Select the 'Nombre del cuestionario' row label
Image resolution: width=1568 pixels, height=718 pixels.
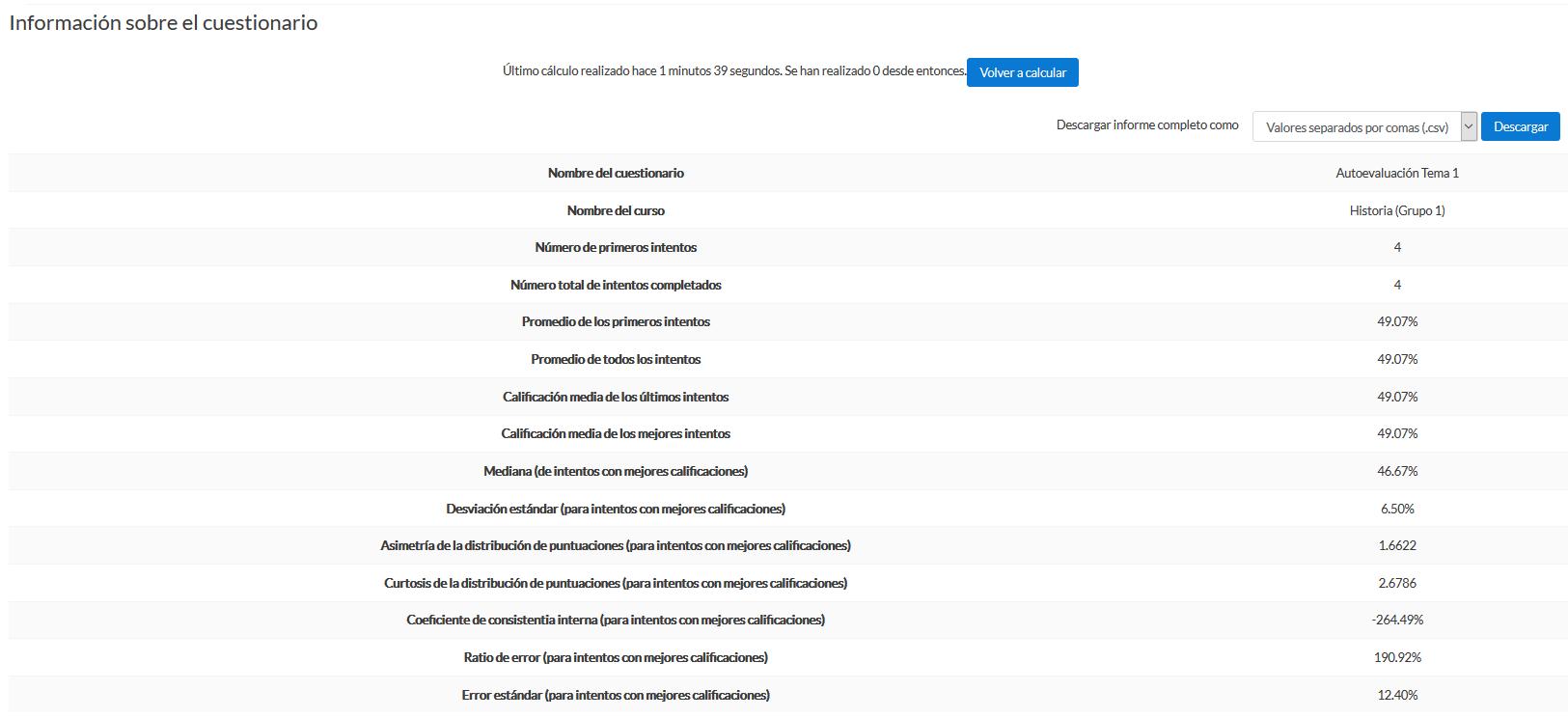[x=616, y=173]
